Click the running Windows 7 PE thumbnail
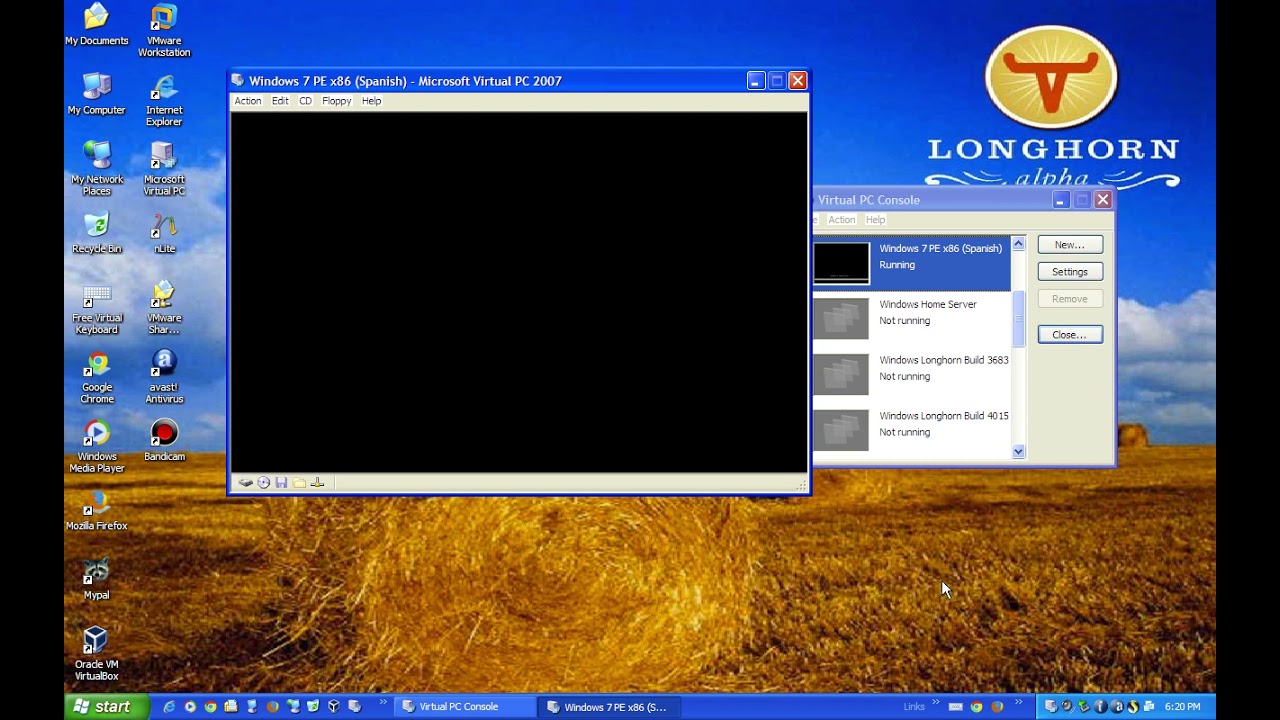This screenshot has height=720, width=1280. pyautogui.click(x=841, y=263)
